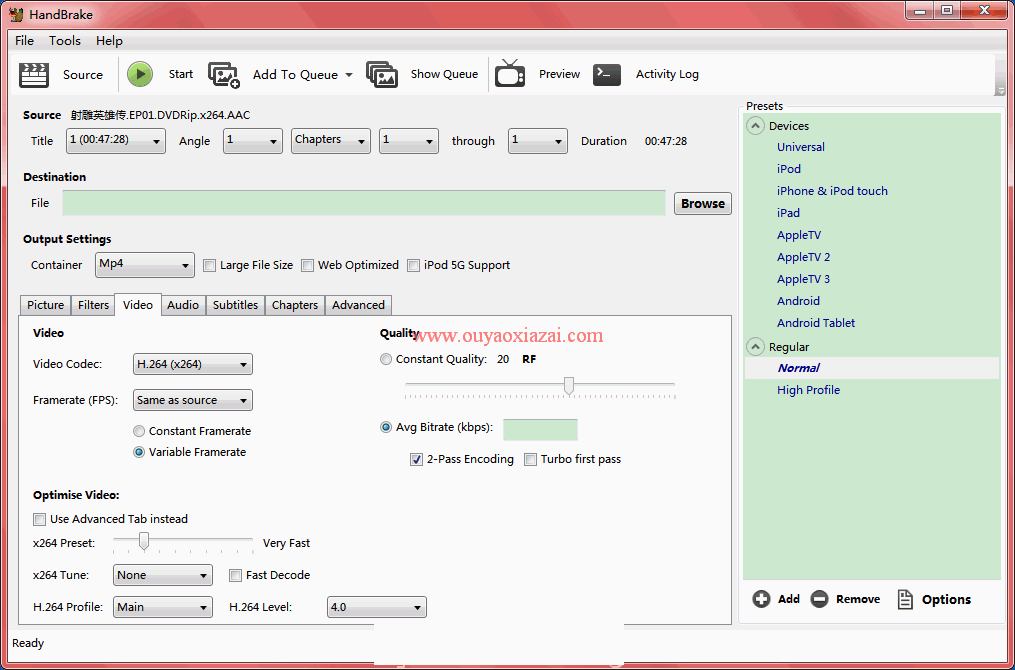Open the H.264 Level dropdown
Image resolution: width=1015 pixels, height=670 pixels.
pyautogui.click(x=377, y=607)
